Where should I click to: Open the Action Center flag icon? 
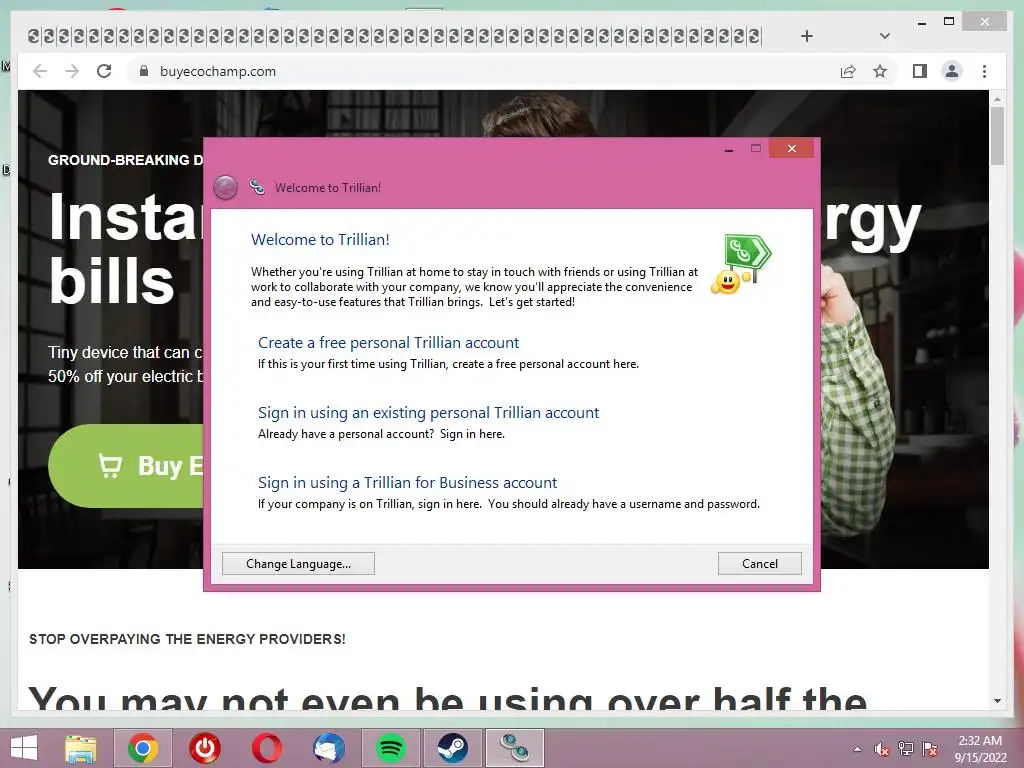coord(930,749)
